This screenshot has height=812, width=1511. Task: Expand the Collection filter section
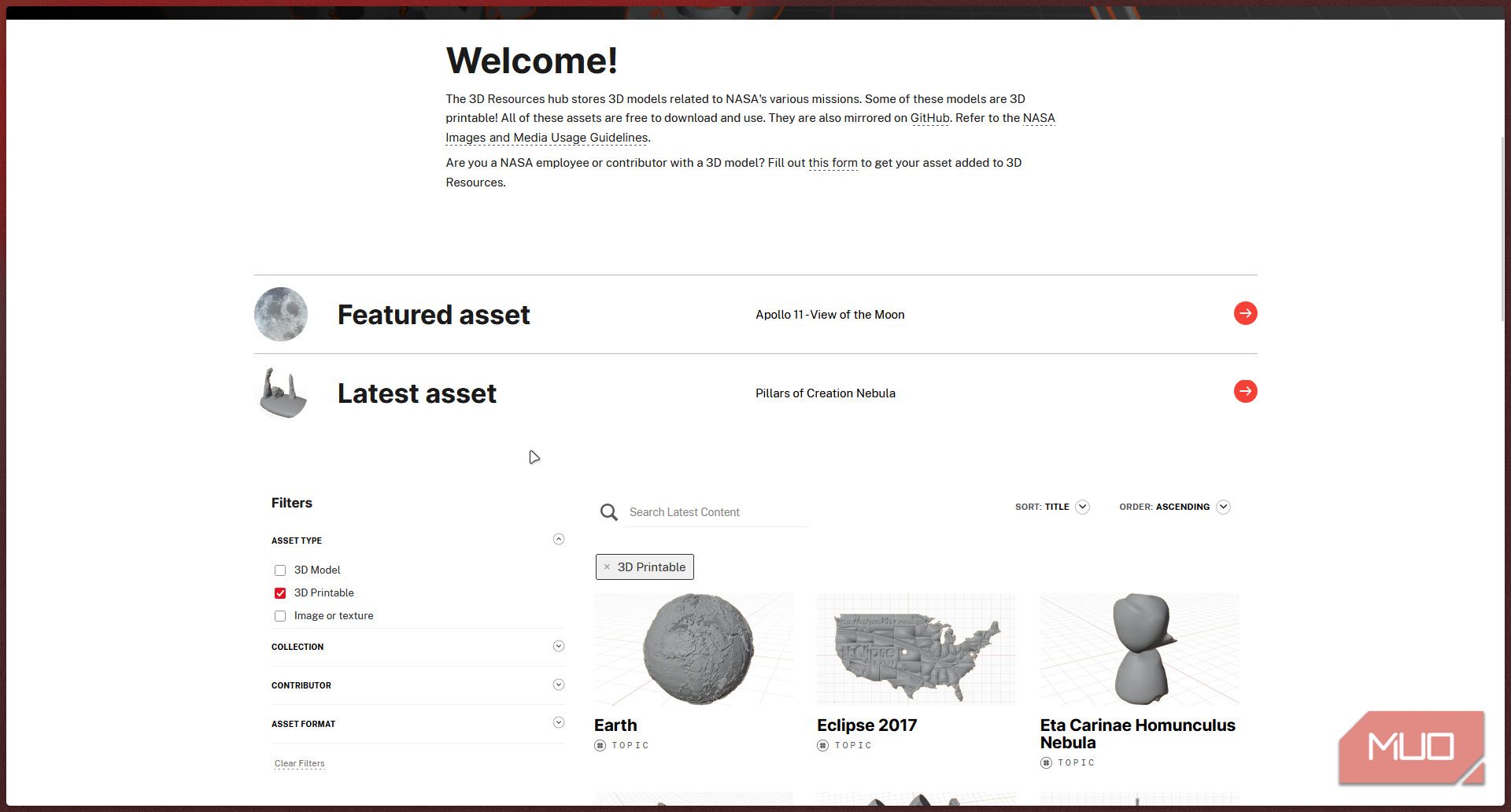[559, 646]
